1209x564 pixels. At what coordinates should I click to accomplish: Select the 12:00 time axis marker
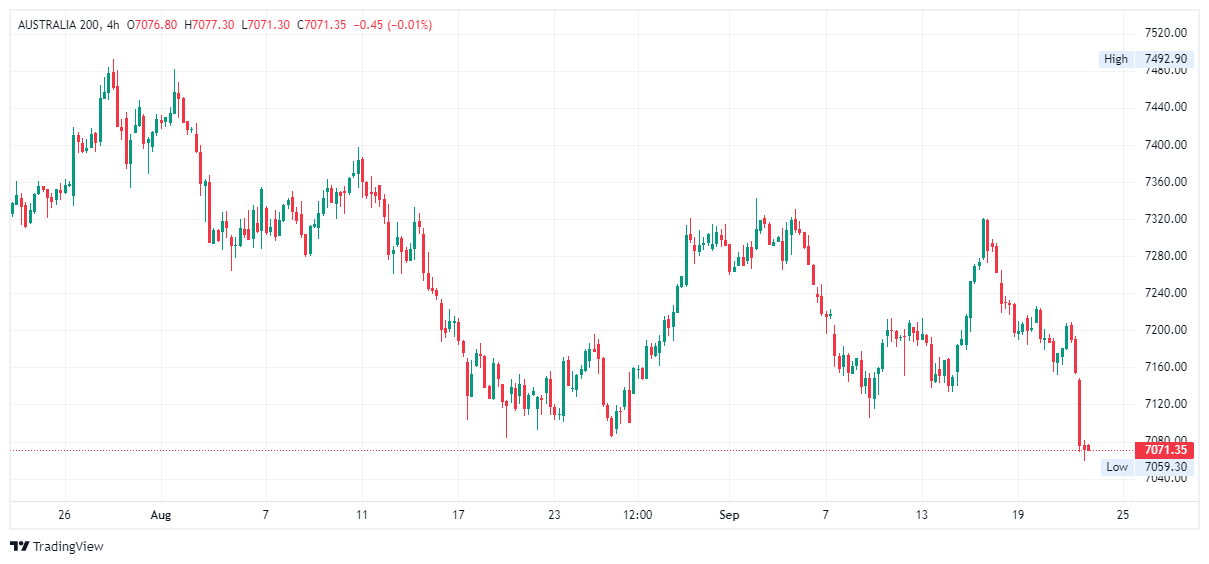(637, 515)
